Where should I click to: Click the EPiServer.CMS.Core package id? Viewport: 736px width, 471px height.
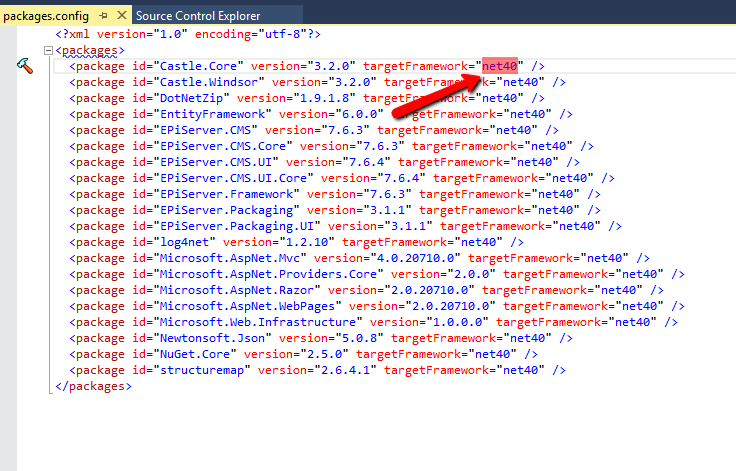(223, 146)
